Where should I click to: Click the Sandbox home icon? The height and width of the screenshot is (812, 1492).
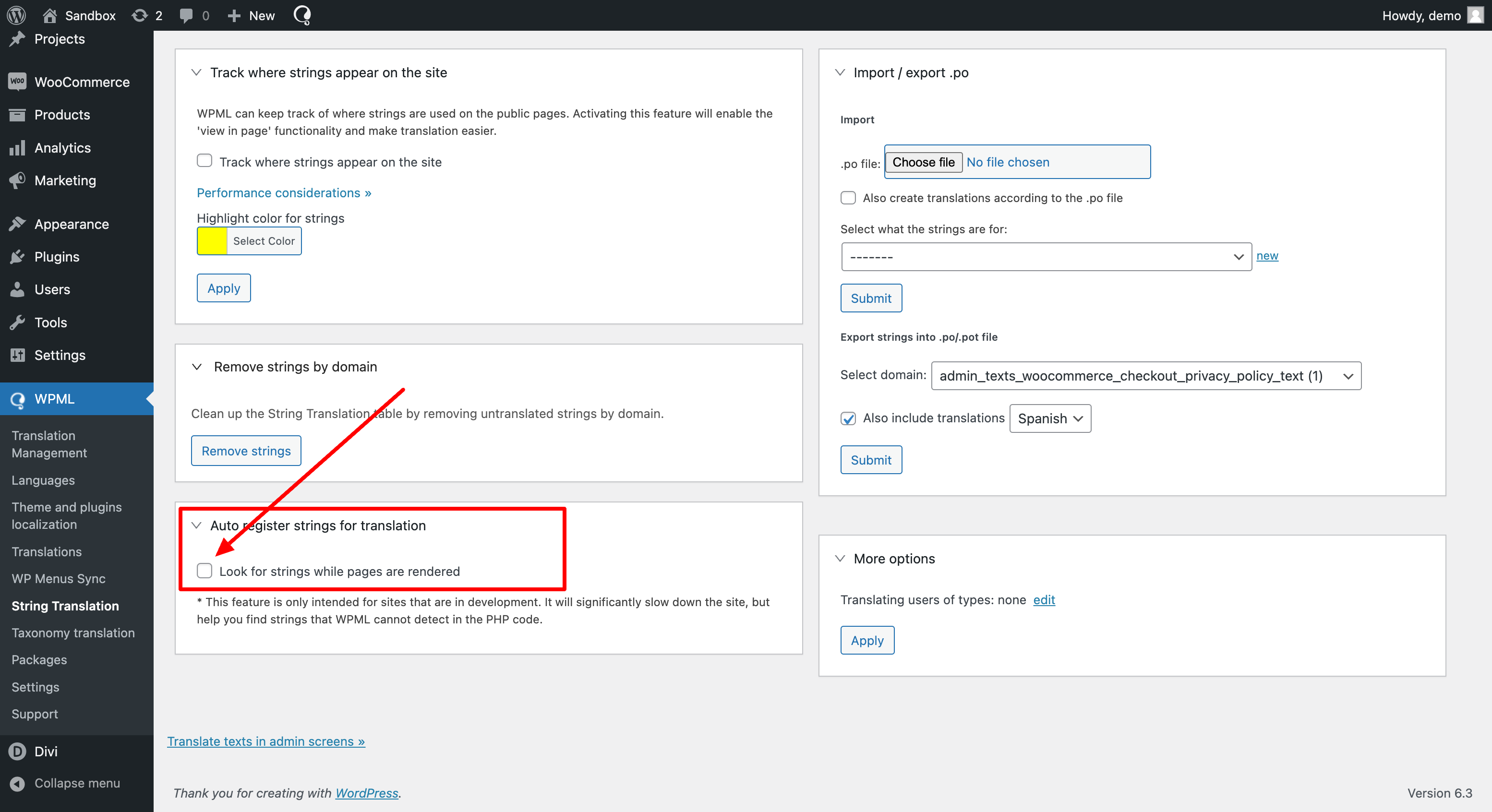click(50, 15)
